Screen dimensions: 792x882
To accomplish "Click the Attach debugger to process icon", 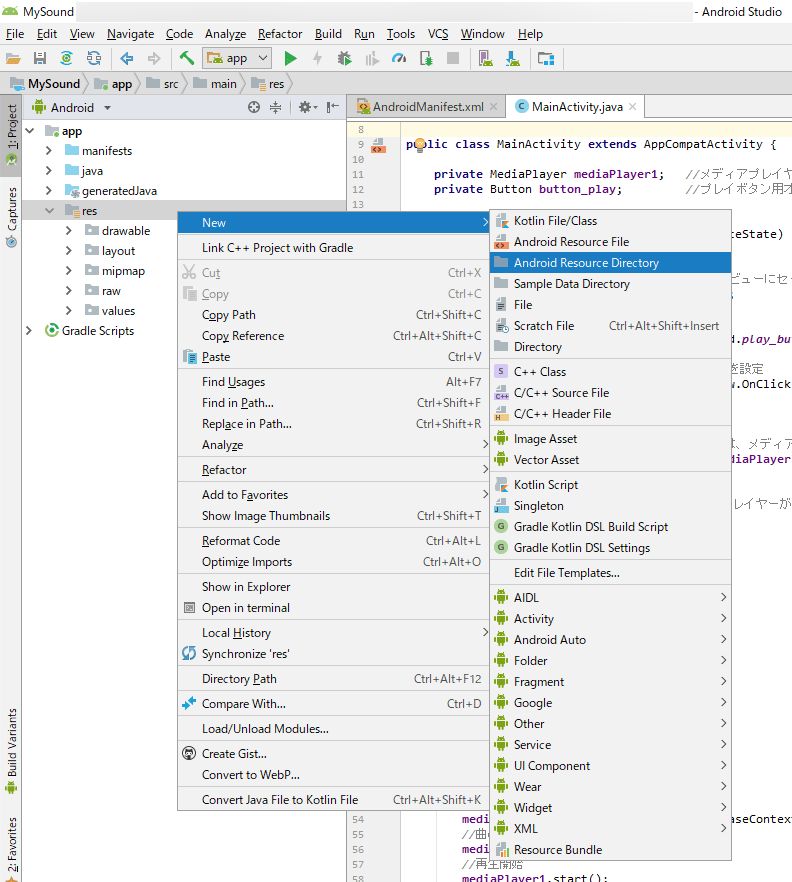I will pyautogui.click(x=426, y=58).
